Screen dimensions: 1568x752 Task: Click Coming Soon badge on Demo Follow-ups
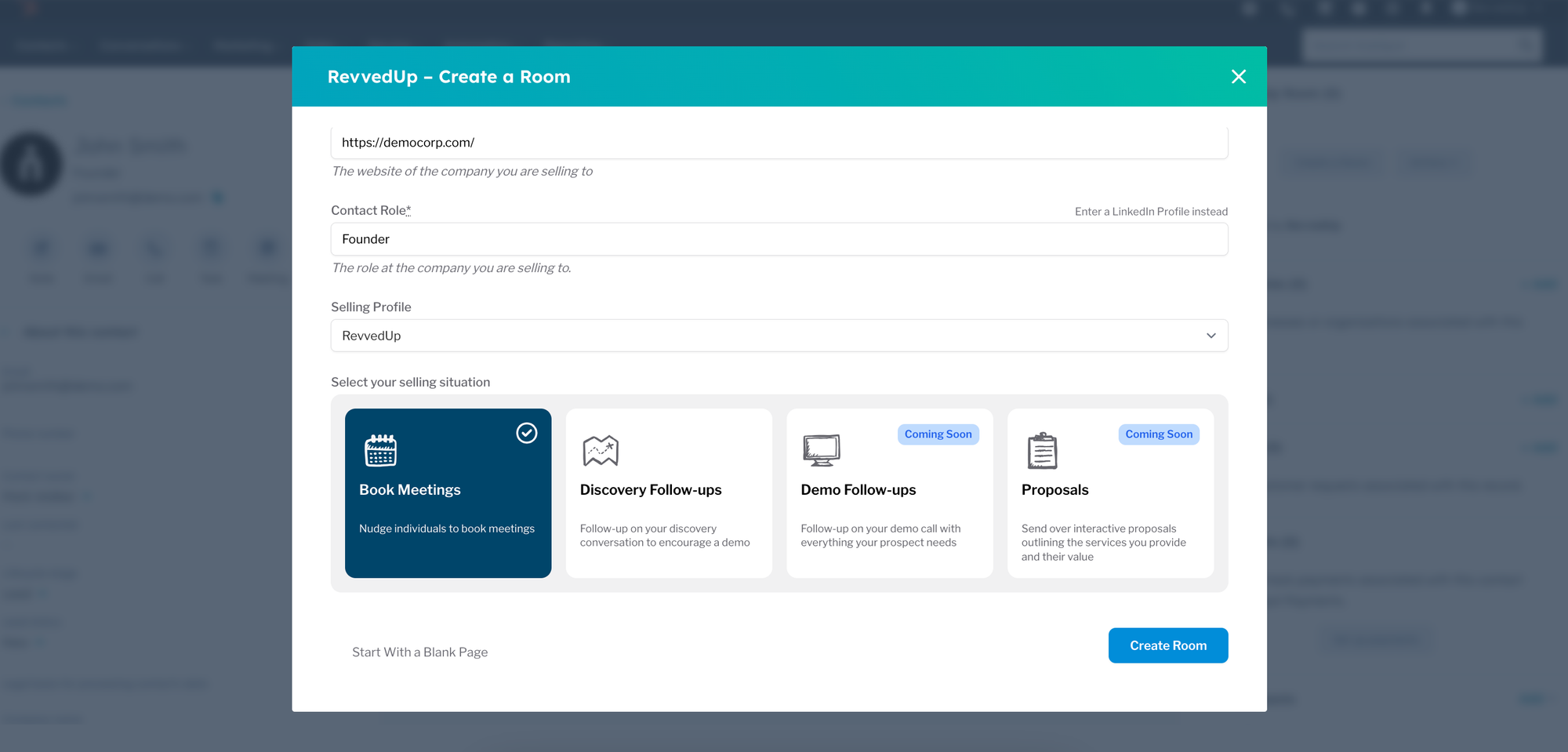pyautogui.click(x=938, y=434)
